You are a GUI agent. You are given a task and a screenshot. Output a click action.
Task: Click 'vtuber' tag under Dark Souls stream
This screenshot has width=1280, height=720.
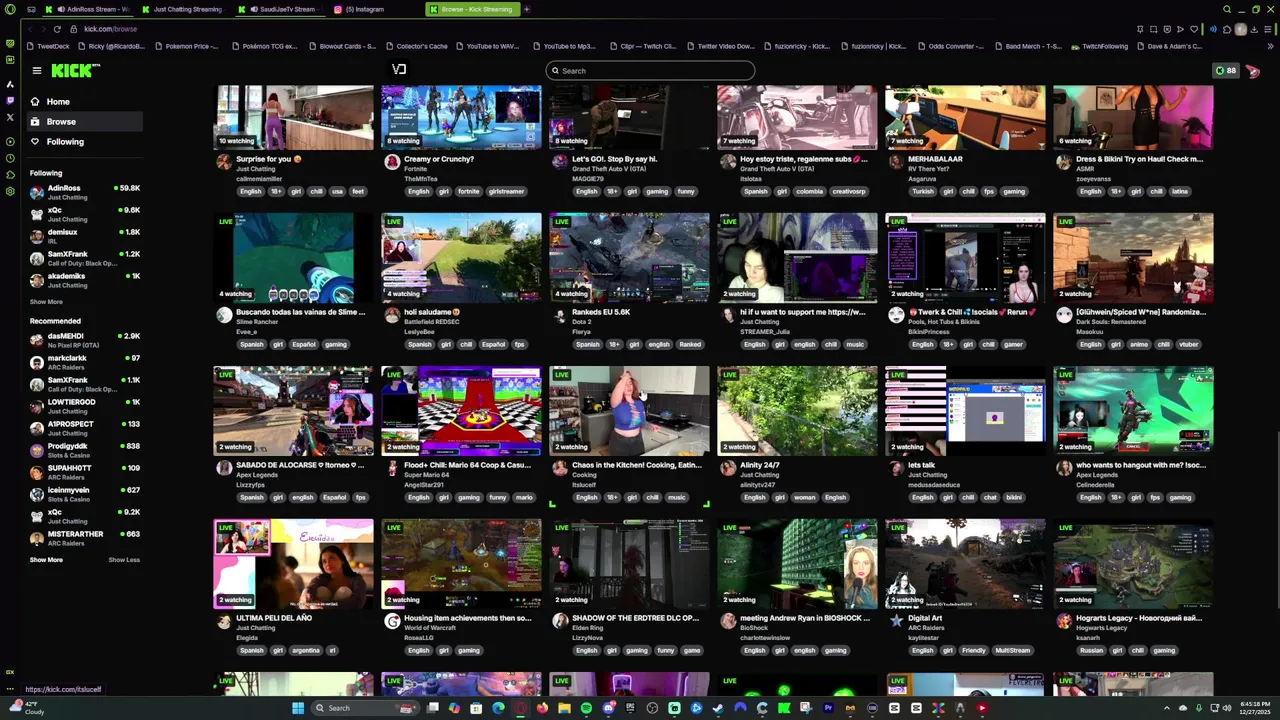coord(1188,344)
